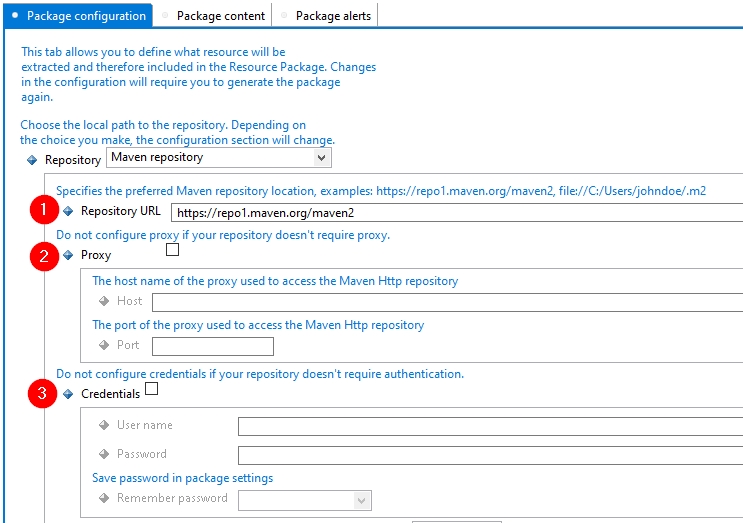The height and width of the screenshot is (523, 743).
Task: Click the red number 1 marker
Action: pos(41,211)
